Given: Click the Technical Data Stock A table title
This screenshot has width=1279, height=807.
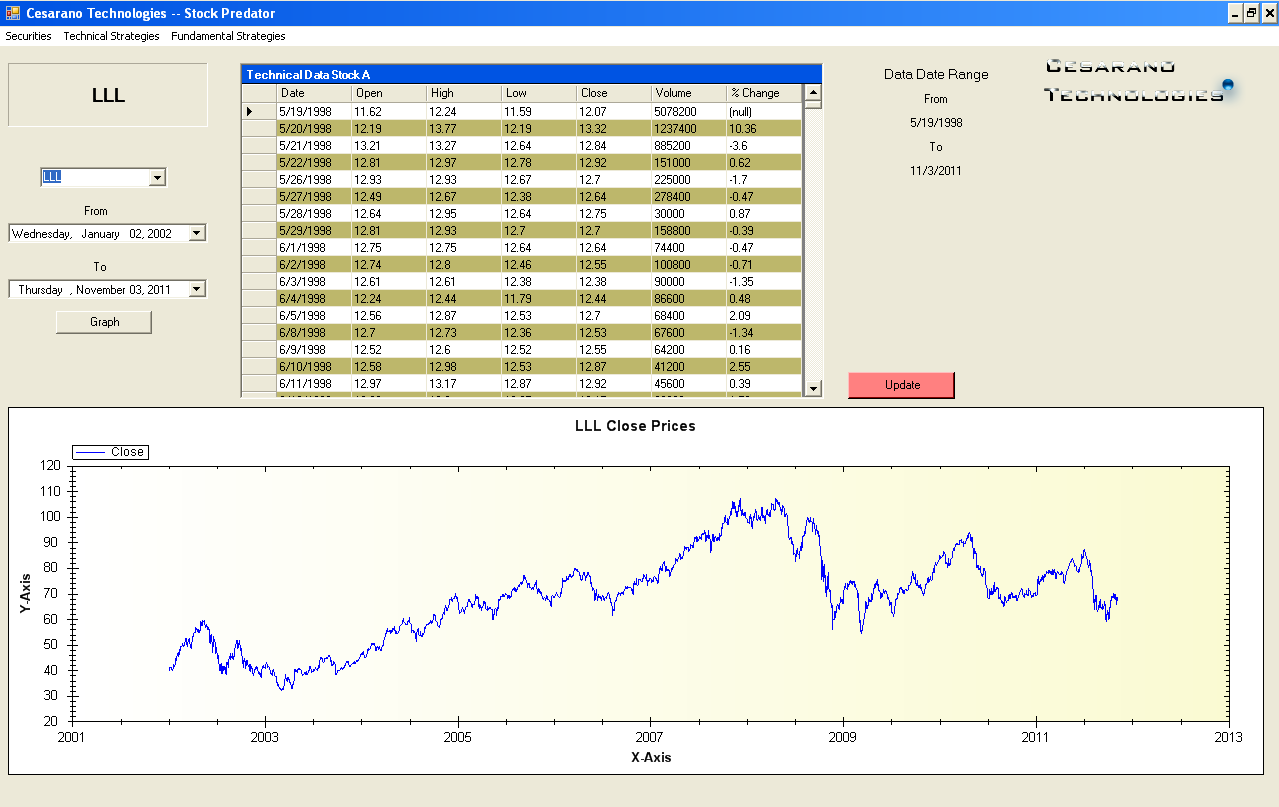Looking at the screenshot, I should pyautogui.click(x=308, y=74).
